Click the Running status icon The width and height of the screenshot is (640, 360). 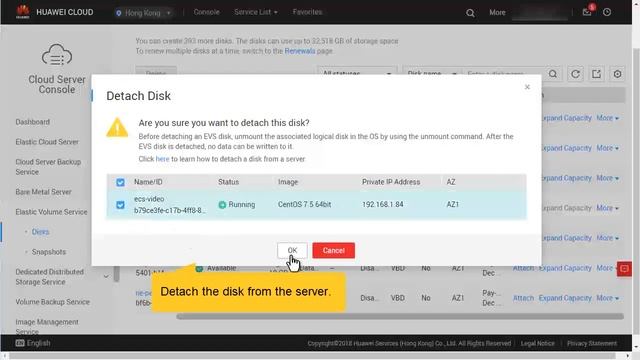coord(222,204)
